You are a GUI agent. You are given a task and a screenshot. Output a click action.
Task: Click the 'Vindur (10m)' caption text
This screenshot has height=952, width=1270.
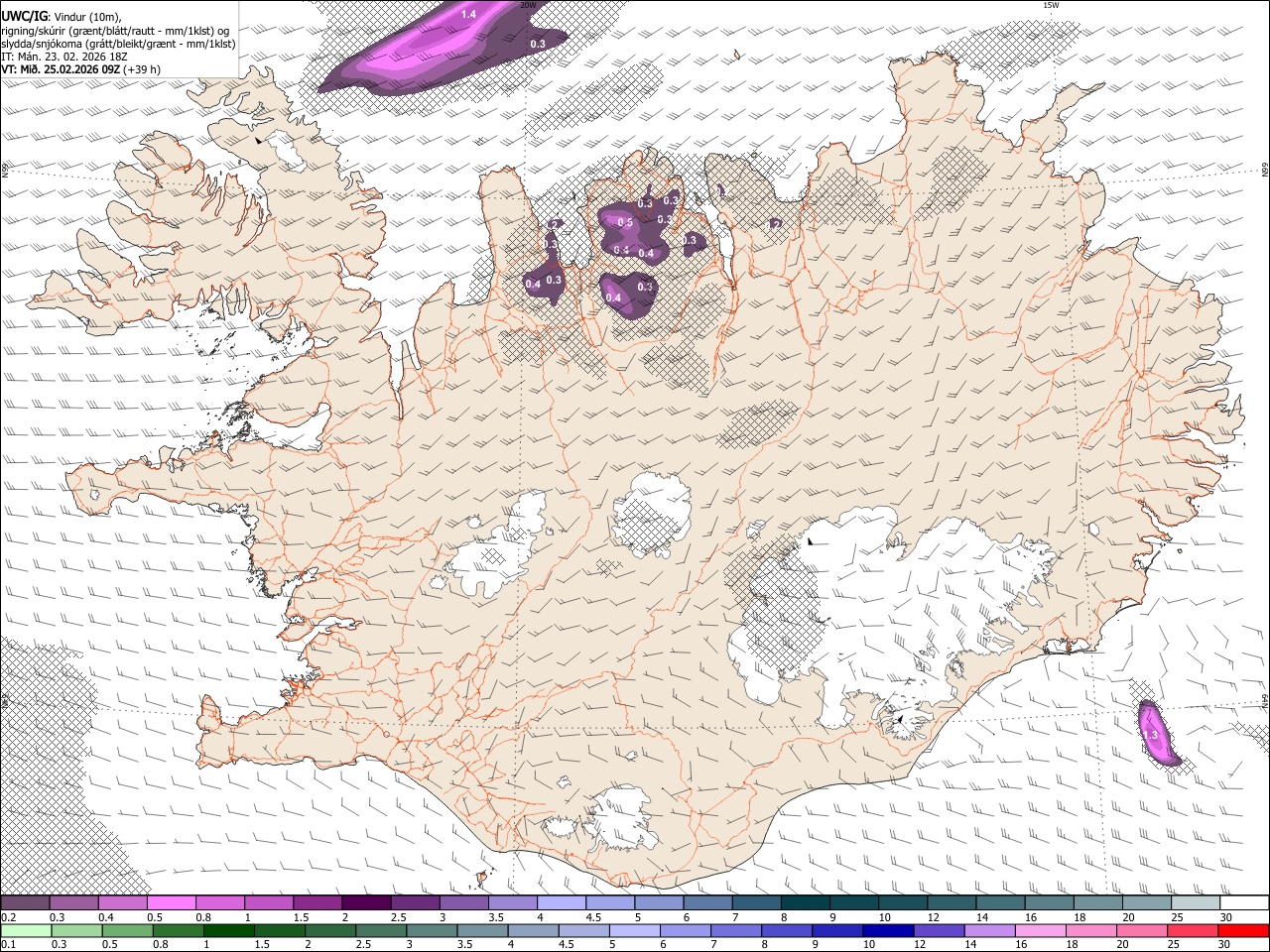[86, 15]
